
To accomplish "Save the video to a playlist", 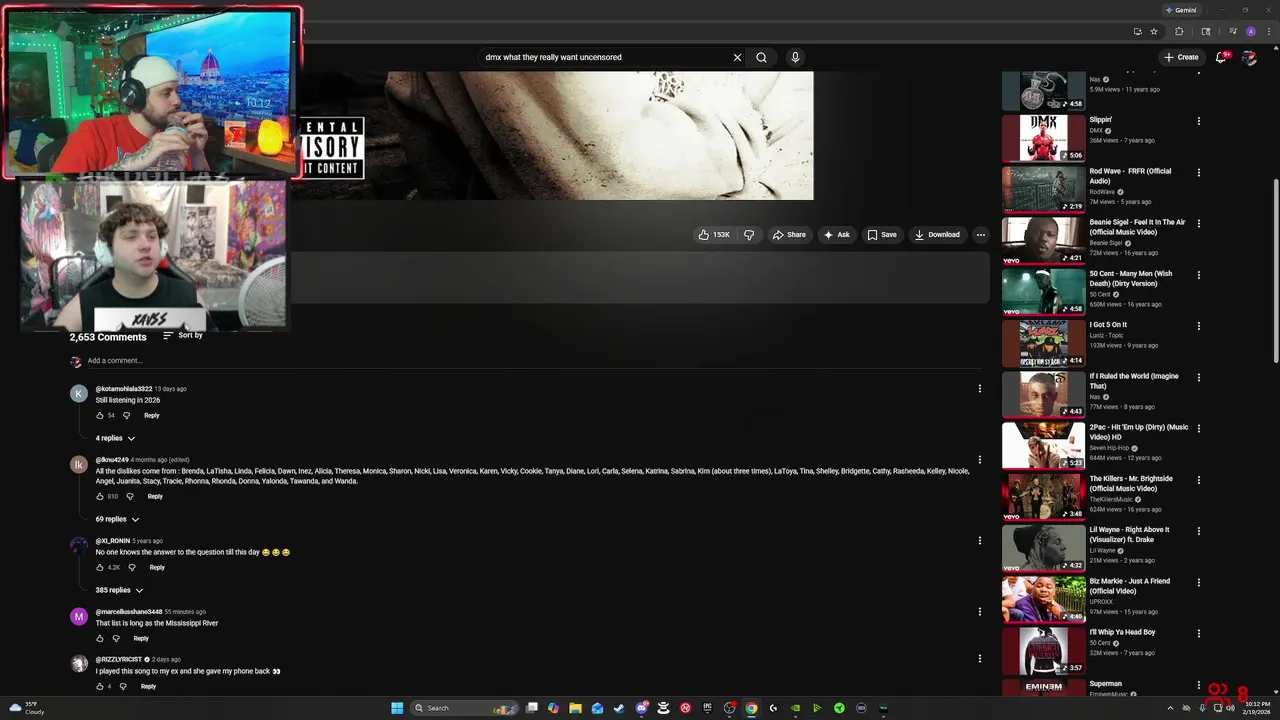I will 882,235.
